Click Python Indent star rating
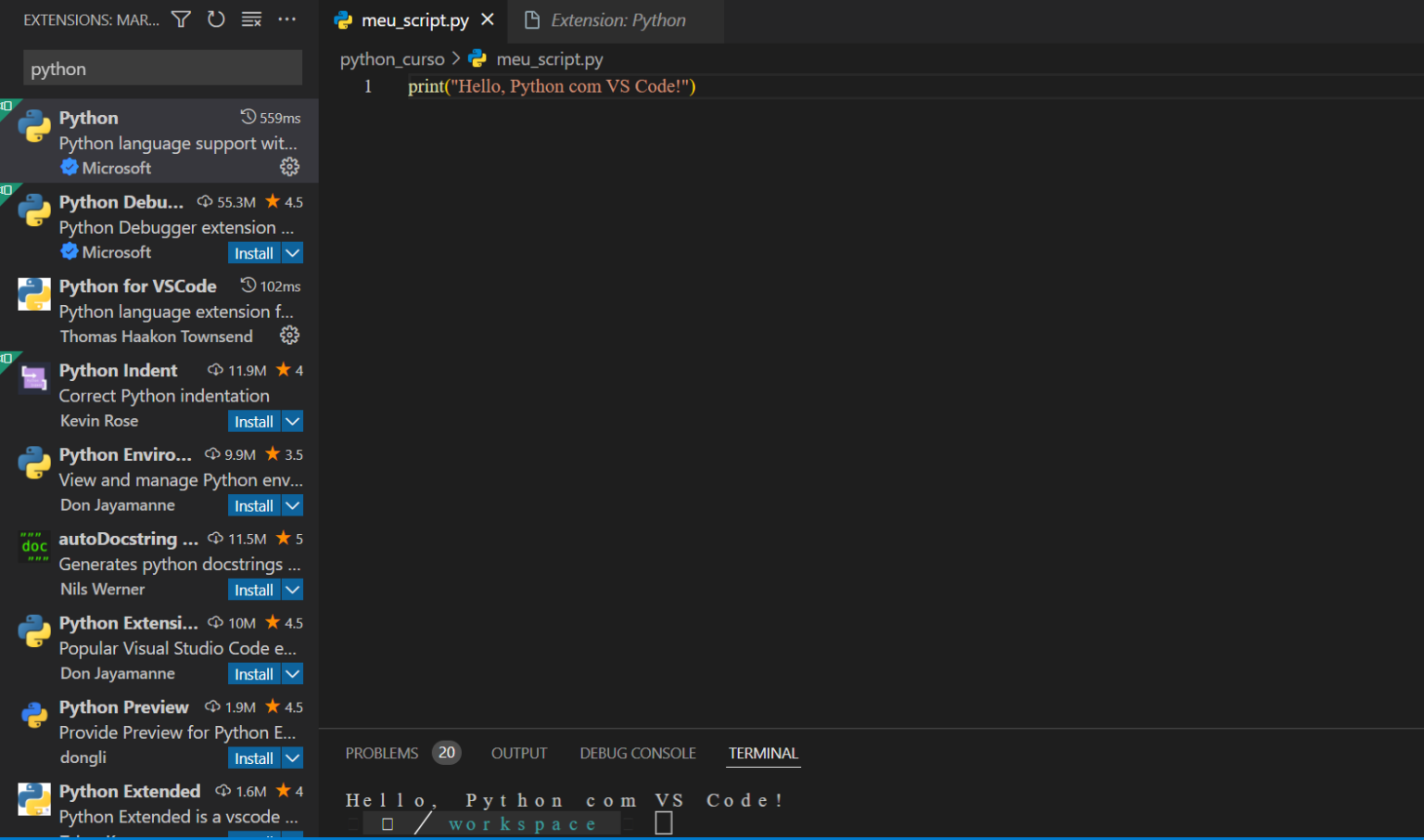 [289, 370]
